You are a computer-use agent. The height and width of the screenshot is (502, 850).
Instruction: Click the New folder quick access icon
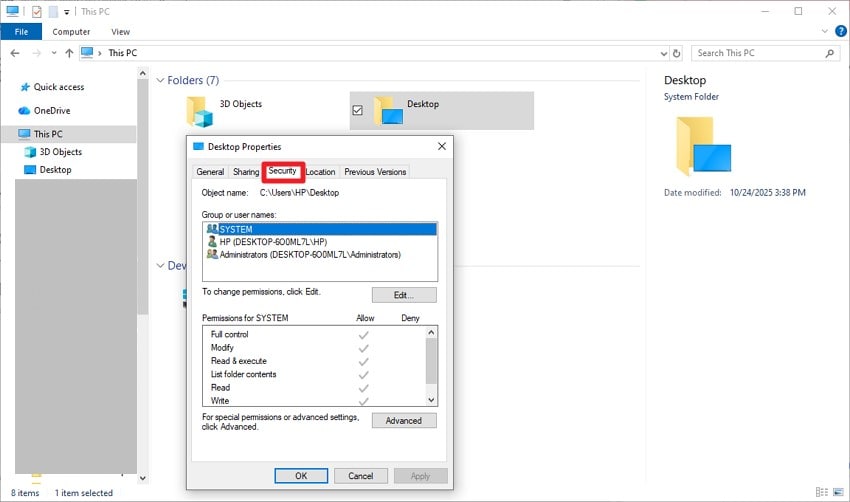53,11
